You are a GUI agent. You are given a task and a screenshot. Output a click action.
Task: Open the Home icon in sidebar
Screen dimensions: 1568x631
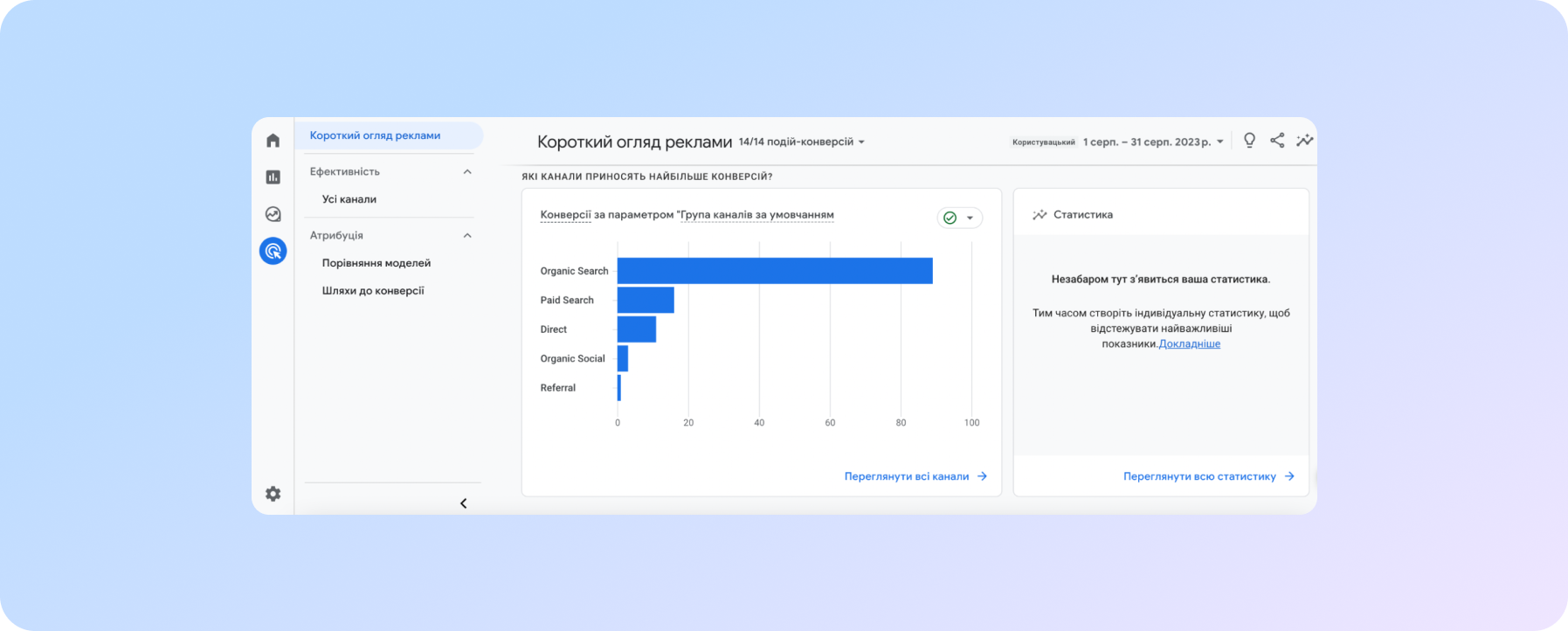(x=273, y=141)
